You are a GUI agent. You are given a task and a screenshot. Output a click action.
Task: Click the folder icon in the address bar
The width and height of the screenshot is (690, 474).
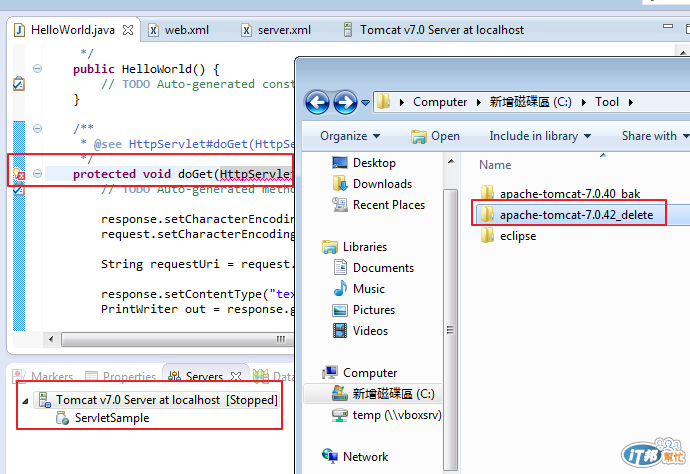tap(383, 102)
